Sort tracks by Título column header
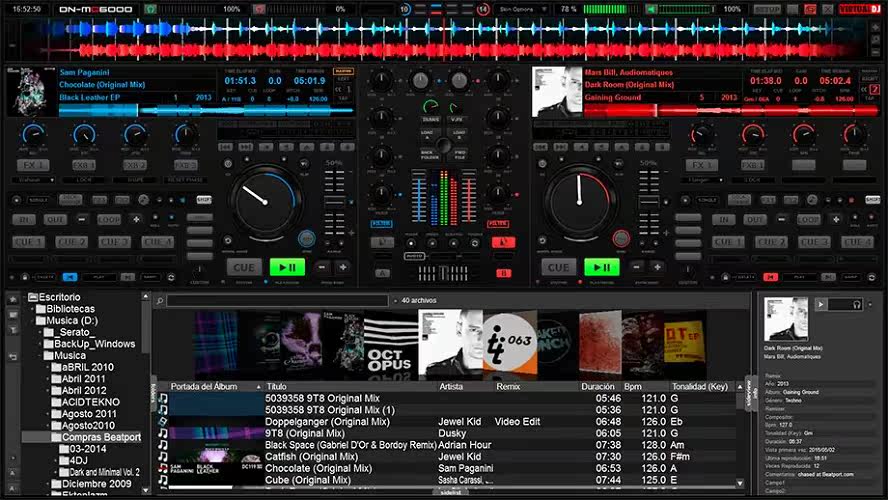Viewport: 888px width, 500px height. click(x=276, y=387)
